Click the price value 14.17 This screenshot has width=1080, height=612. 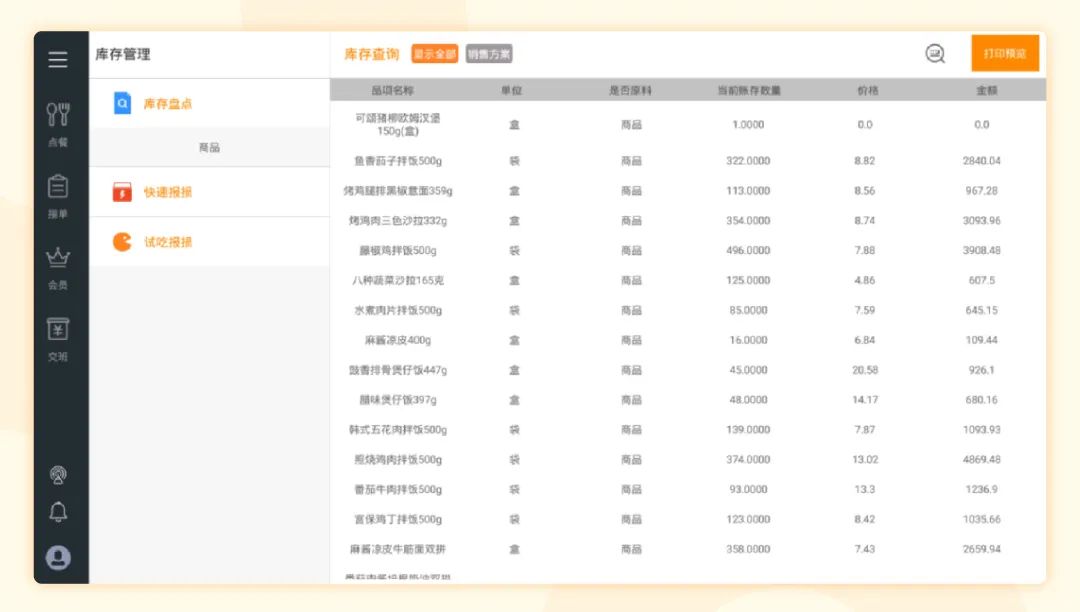click(x=865, y=400)
